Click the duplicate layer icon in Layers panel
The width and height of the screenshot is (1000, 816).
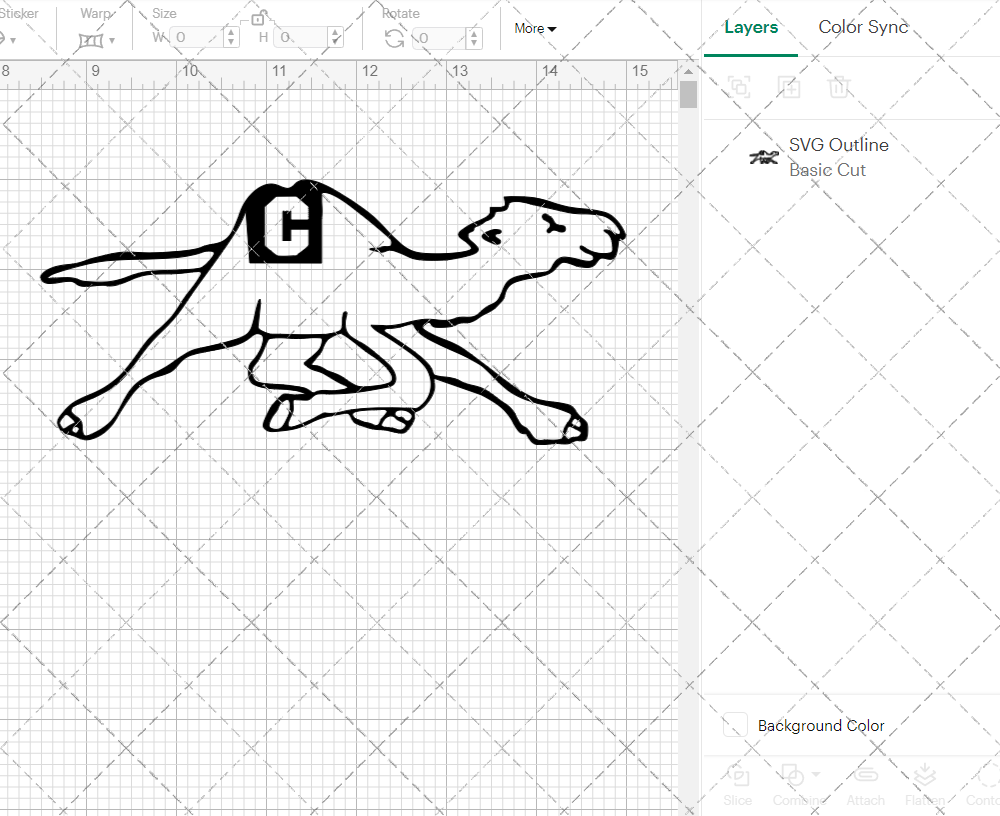[739, 87]
